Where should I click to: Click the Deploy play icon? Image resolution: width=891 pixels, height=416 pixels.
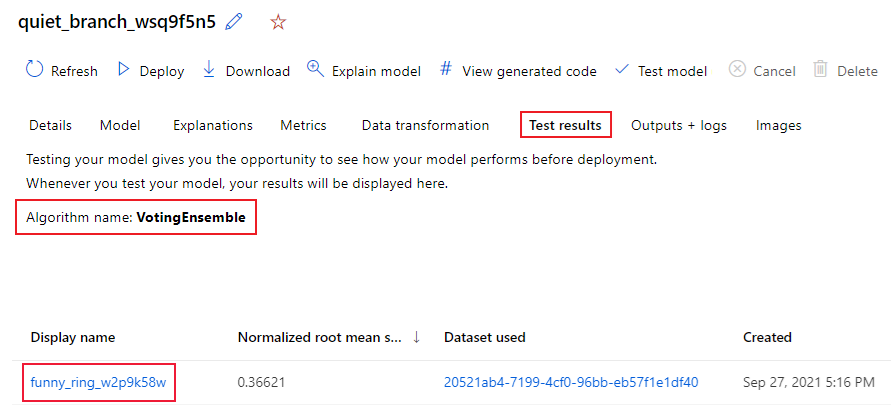[124, 70]
